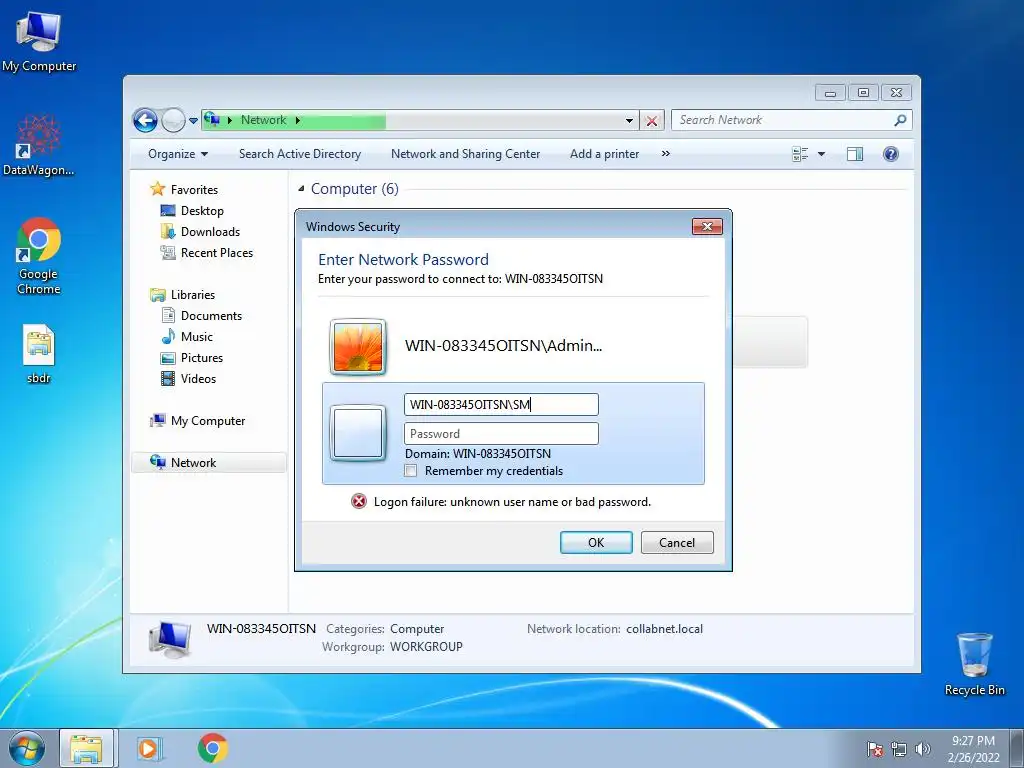
Task: Click the Show desktop strip
Action: click(x=1017, y=748)
